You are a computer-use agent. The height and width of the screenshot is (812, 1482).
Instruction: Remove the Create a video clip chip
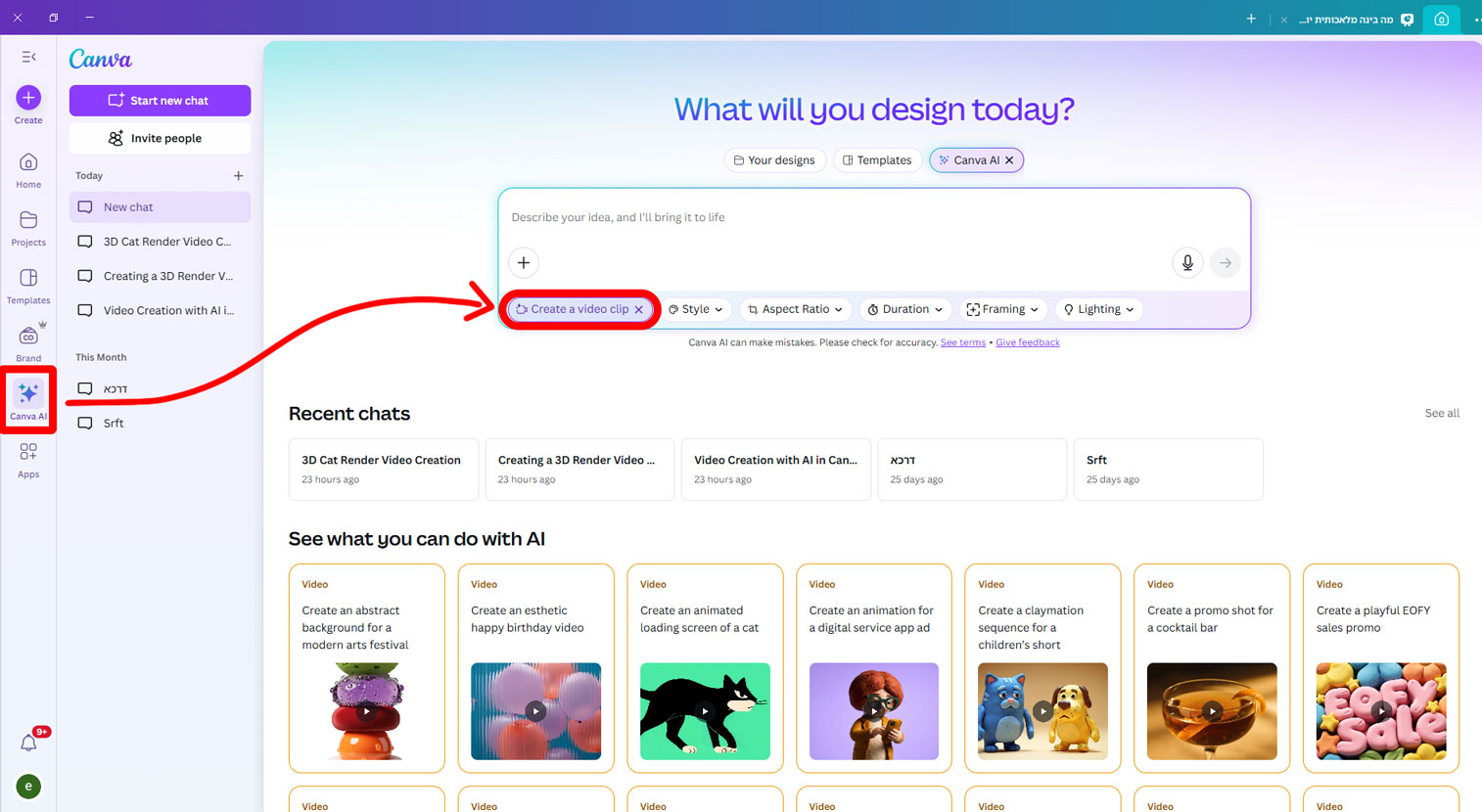coord(639,309)
